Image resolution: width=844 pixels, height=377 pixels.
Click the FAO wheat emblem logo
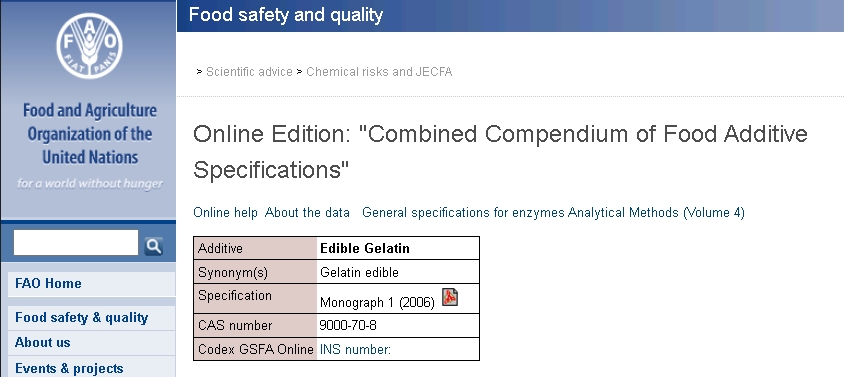pos(89,46)
